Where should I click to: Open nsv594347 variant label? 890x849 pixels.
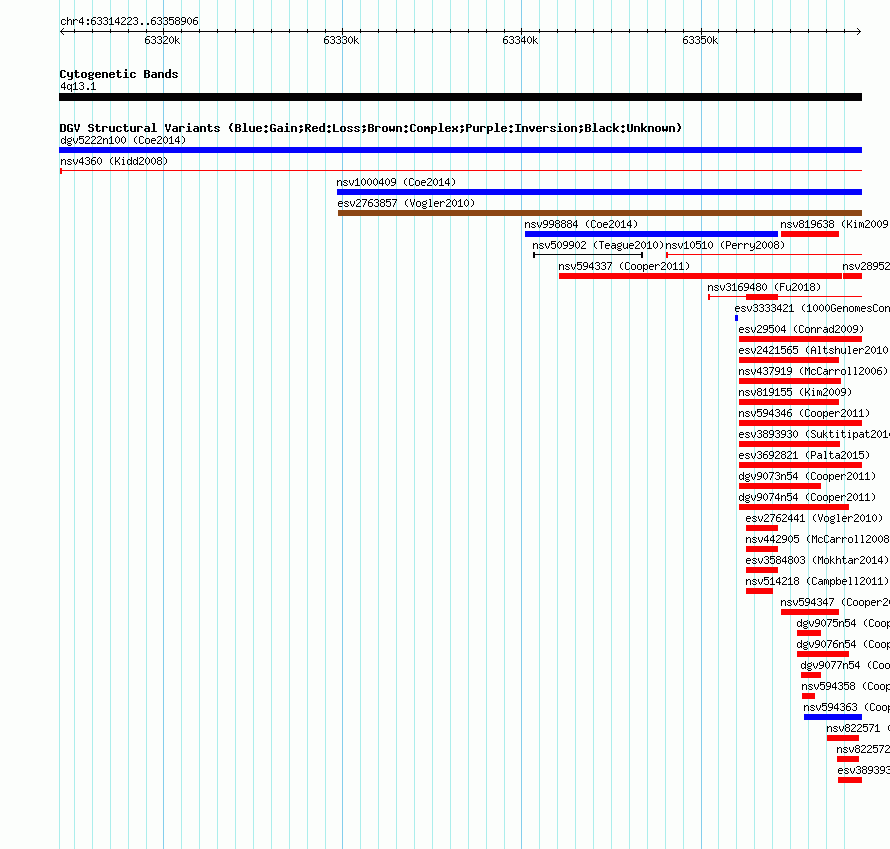[834, 602]
